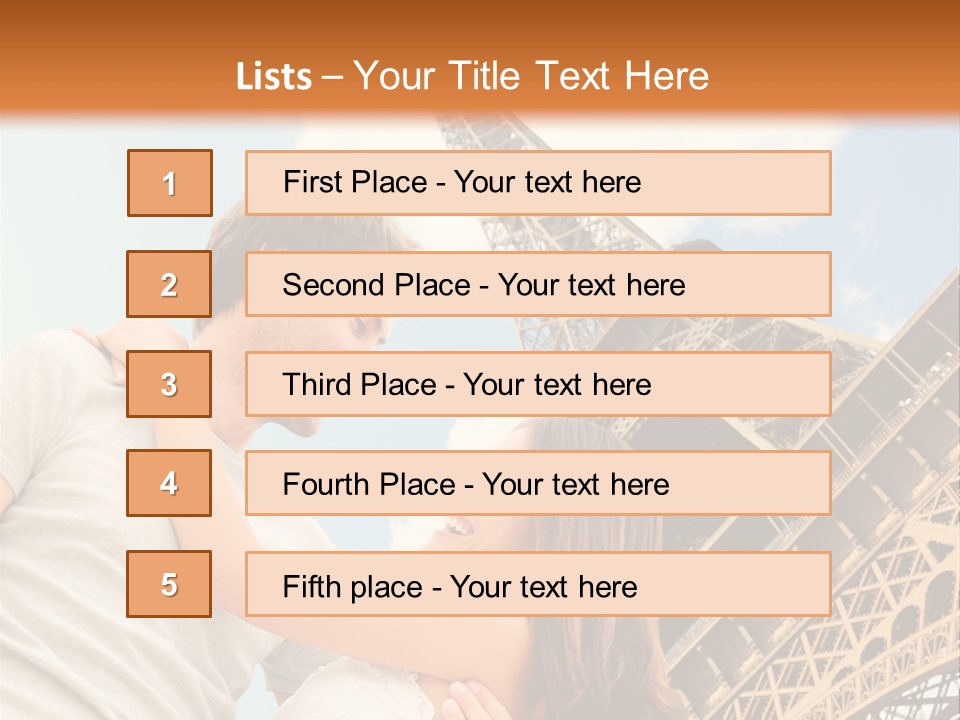The height and width of the screenshot is (720, 960).
Task: Click the number 3 square
Action: (169, 384)
